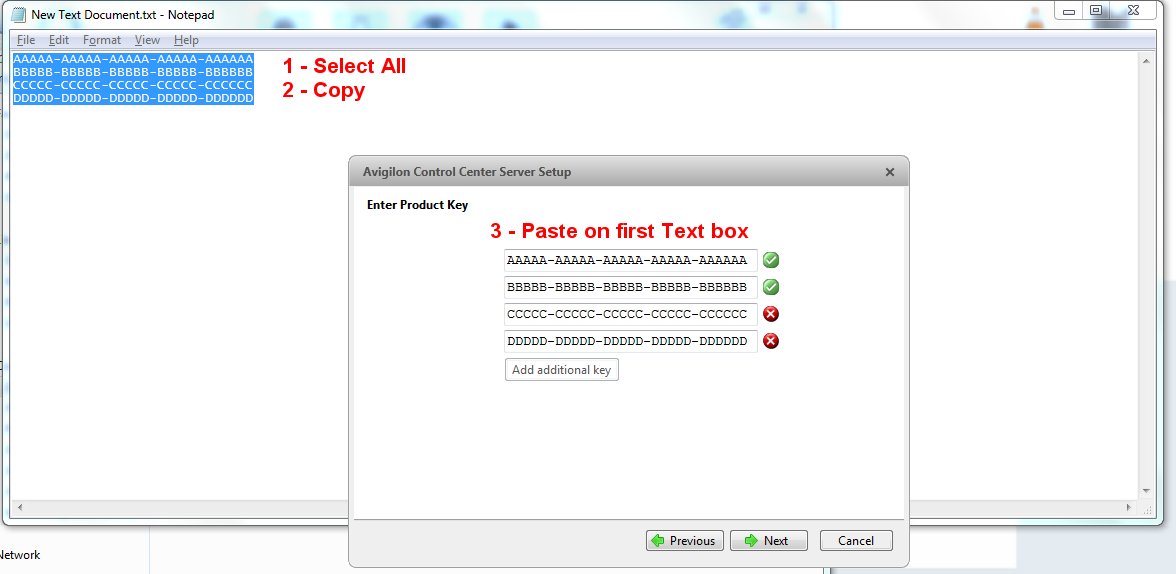Cancel the server setup wizard
This screenshot has width=1176, height=574.
(x=855, y=541)
